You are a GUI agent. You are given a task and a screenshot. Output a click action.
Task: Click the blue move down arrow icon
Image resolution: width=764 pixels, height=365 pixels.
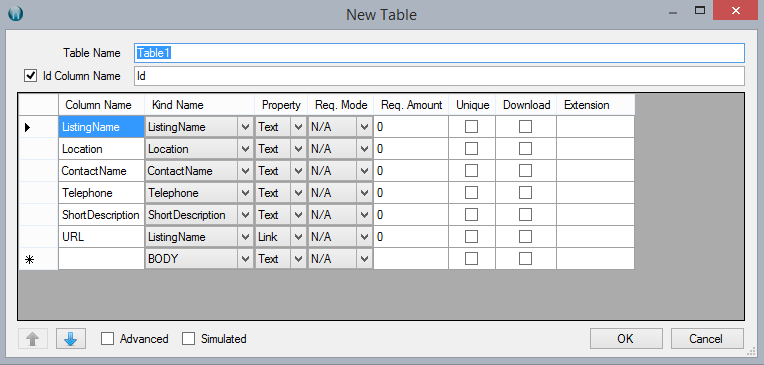coord(71,339)
